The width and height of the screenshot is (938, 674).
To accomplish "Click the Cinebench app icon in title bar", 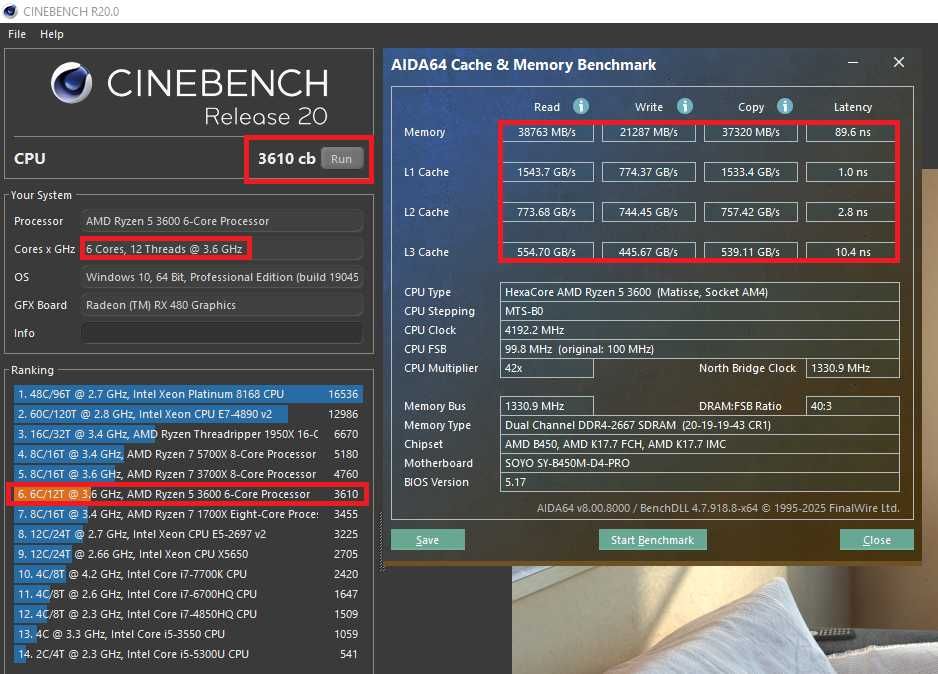I will [x=10, y=11].
